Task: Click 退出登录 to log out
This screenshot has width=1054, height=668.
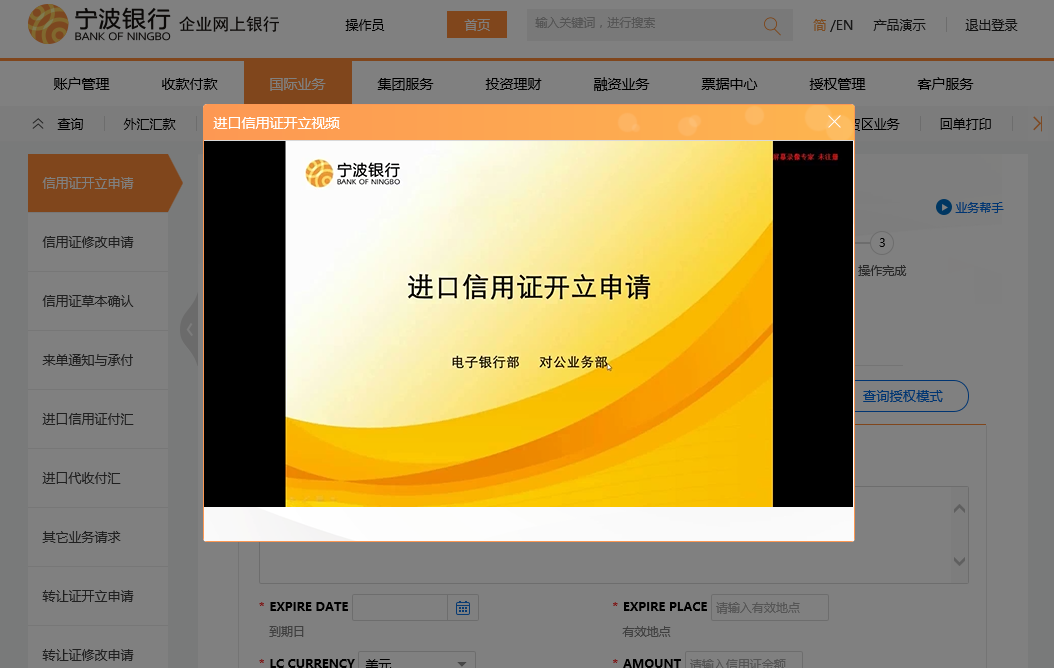Action: (x=991, y=25)
